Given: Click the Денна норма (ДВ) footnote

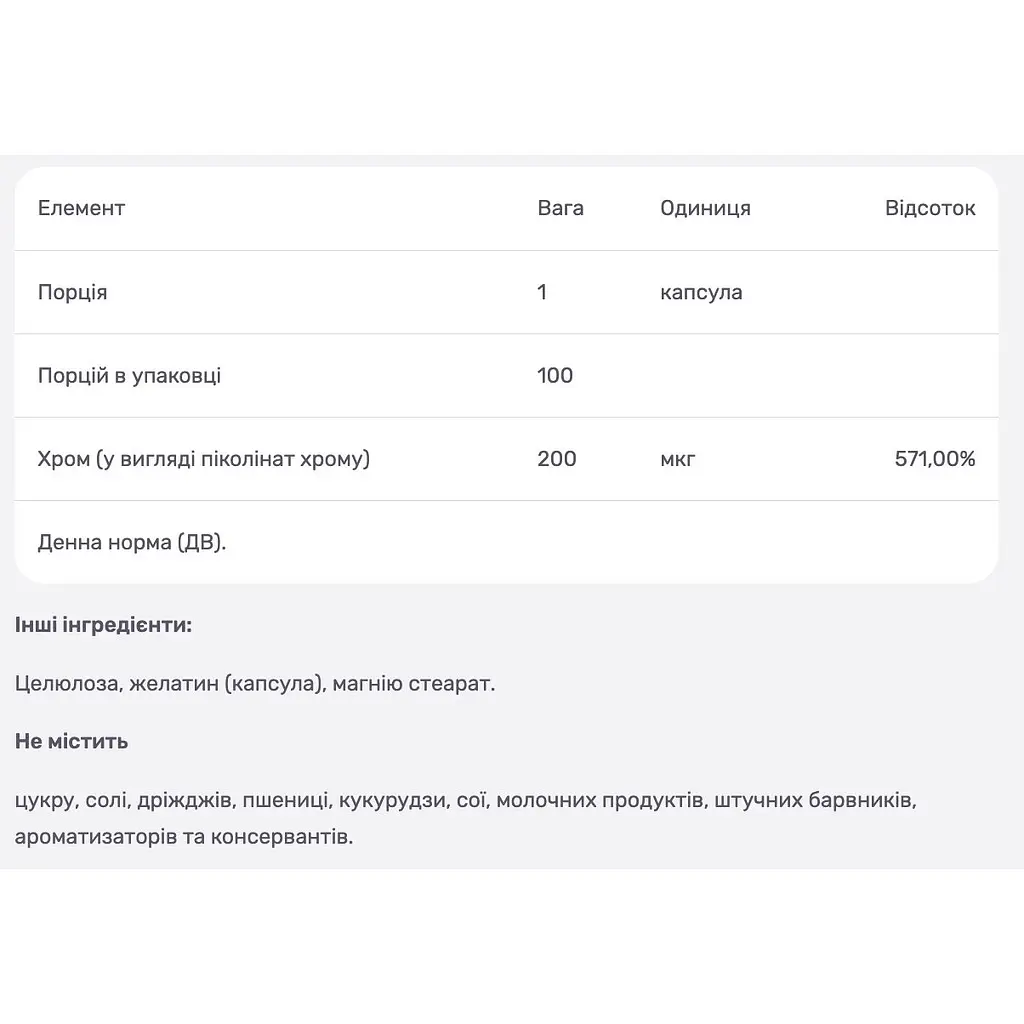Looking at the screenshot, I should 132,543.
